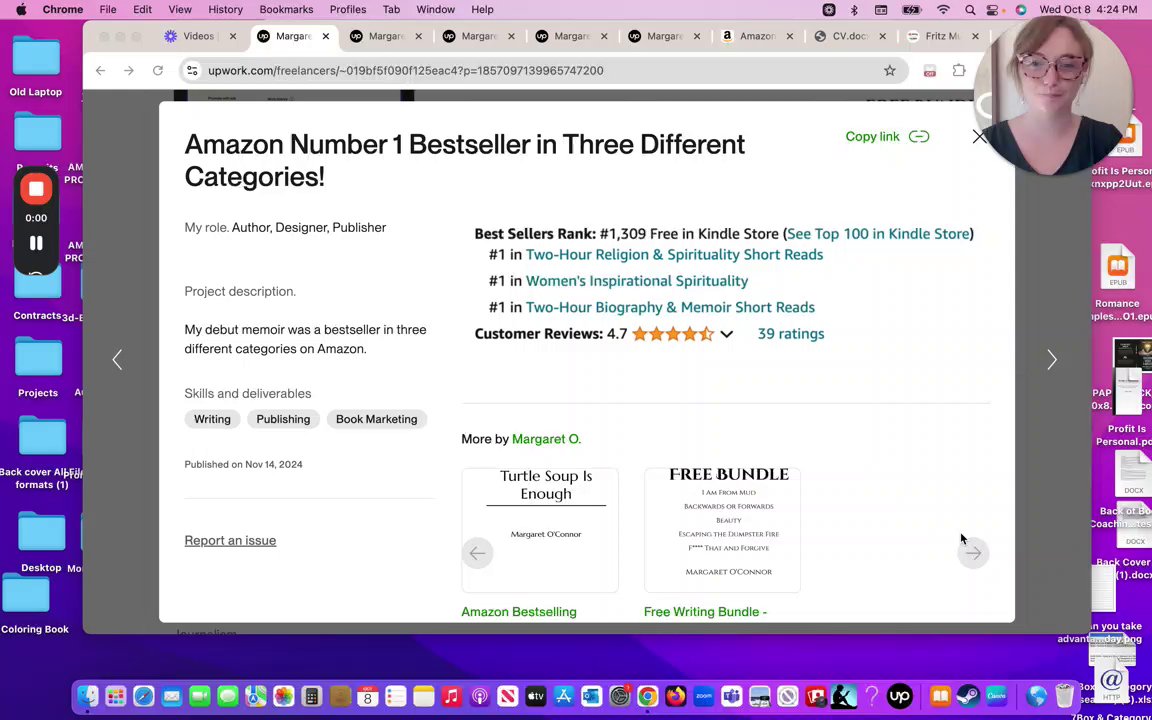This screenshot has height=720, width=1152.
Task: Click the Free Writing Bundle title link
Action: point(705,612)
